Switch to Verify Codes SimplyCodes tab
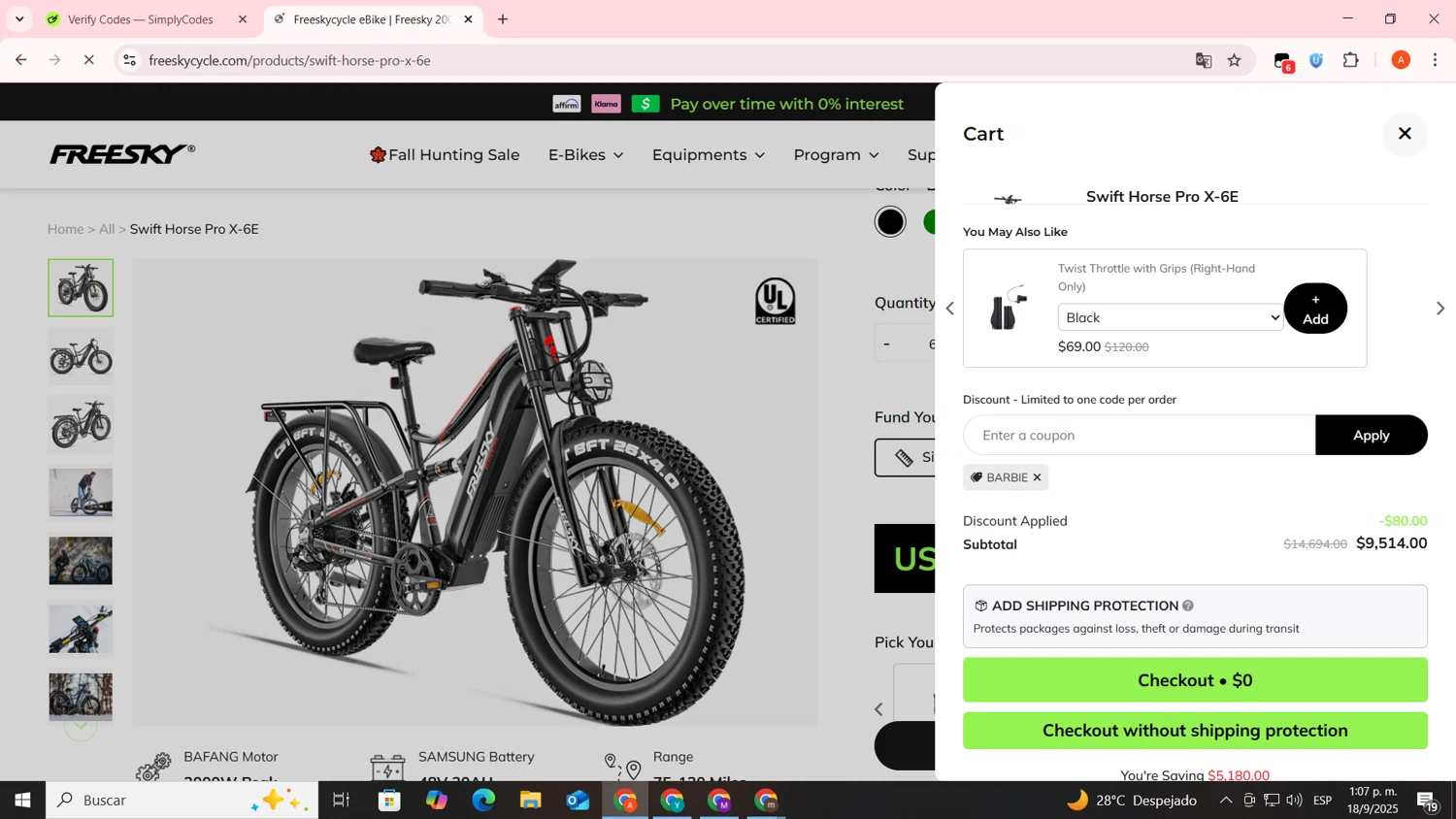Screen dimensions: 1456x819 [x=140, y=19]
